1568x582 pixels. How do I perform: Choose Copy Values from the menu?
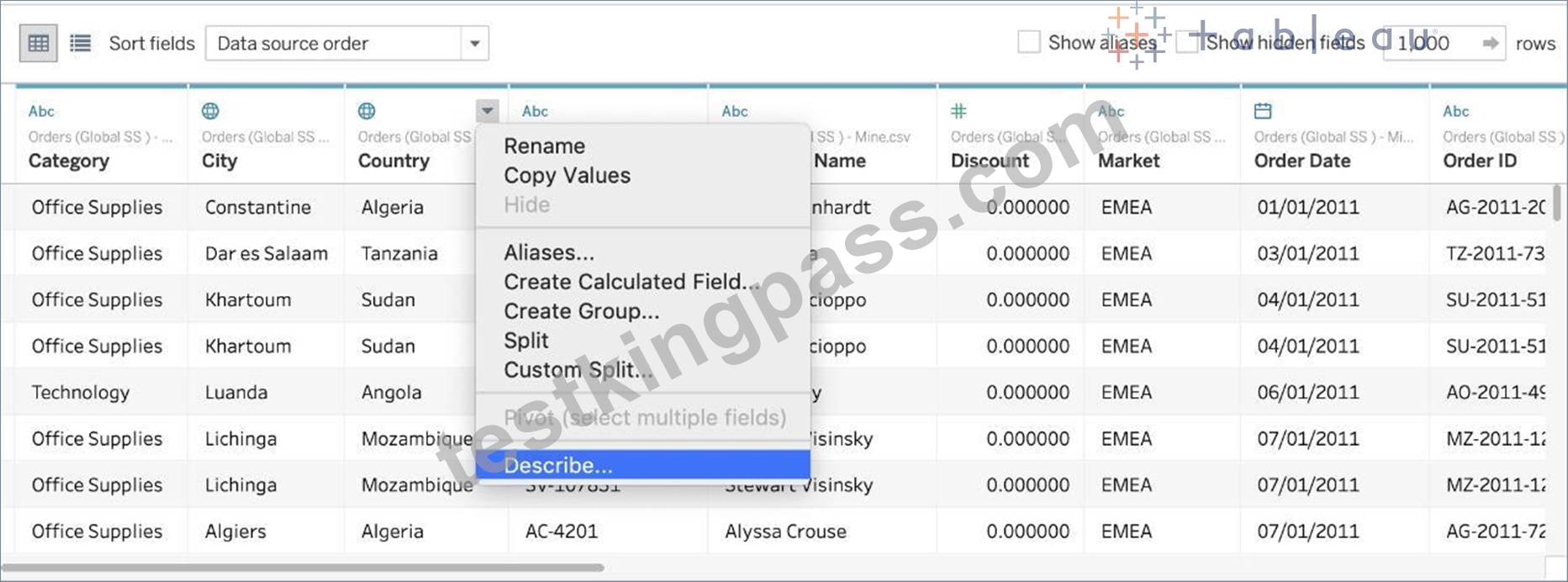pos(568,176)
